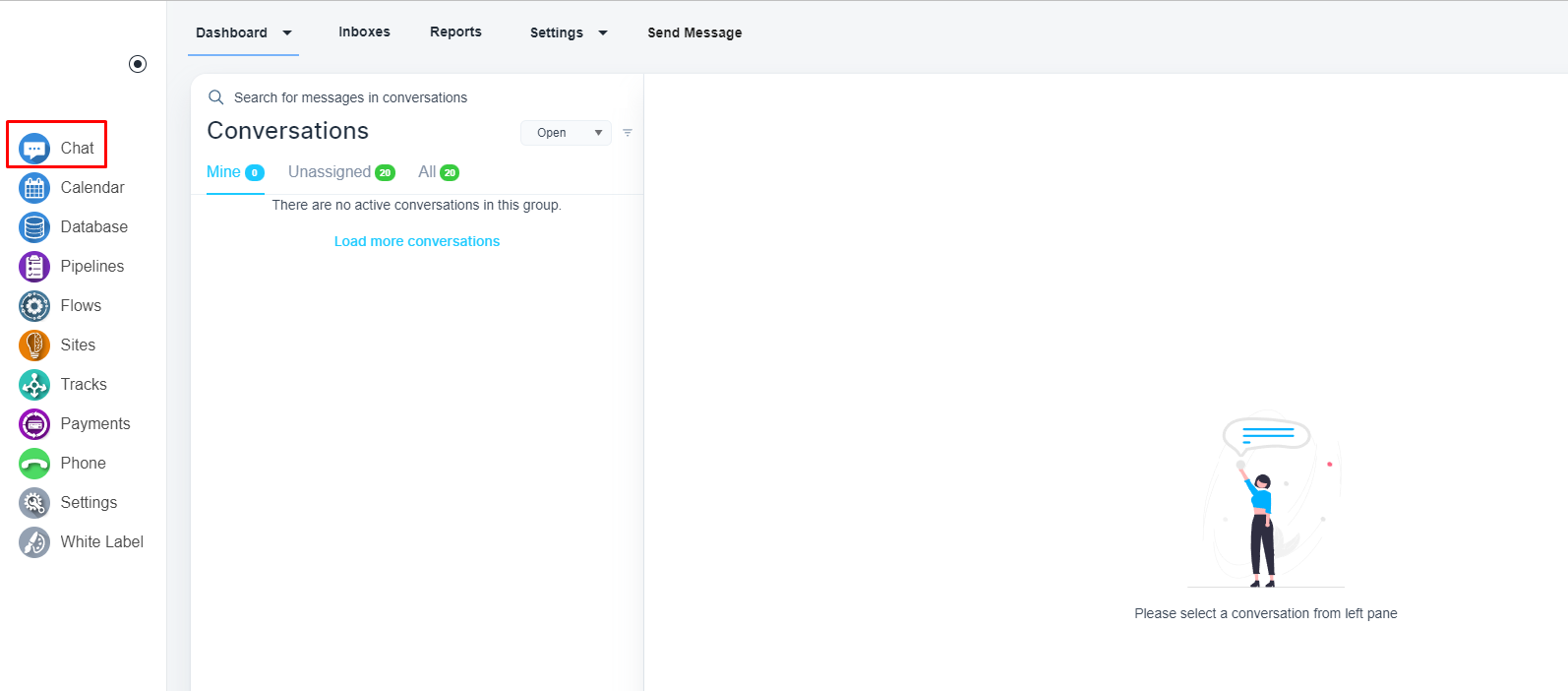Click the Sites lightbulb icon
Viewport: 1568px width, 691px height.
(34, 345)
